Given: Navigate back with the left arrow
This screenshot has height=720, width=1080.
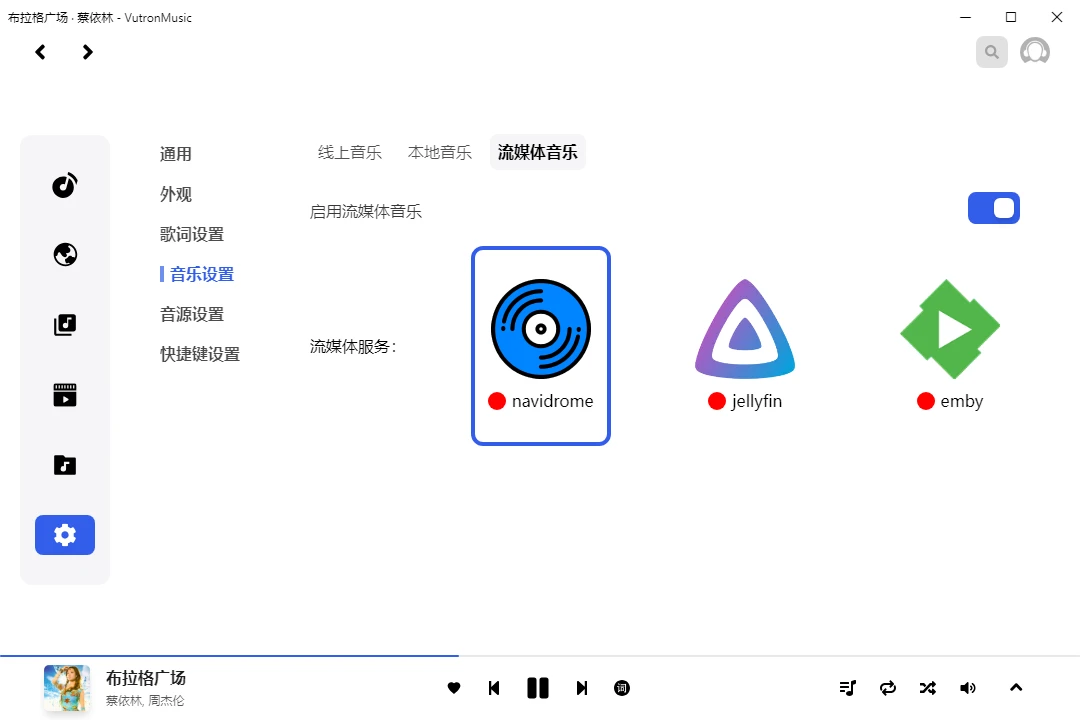Looking at the screenshot, I should click(x=40, y=52).
